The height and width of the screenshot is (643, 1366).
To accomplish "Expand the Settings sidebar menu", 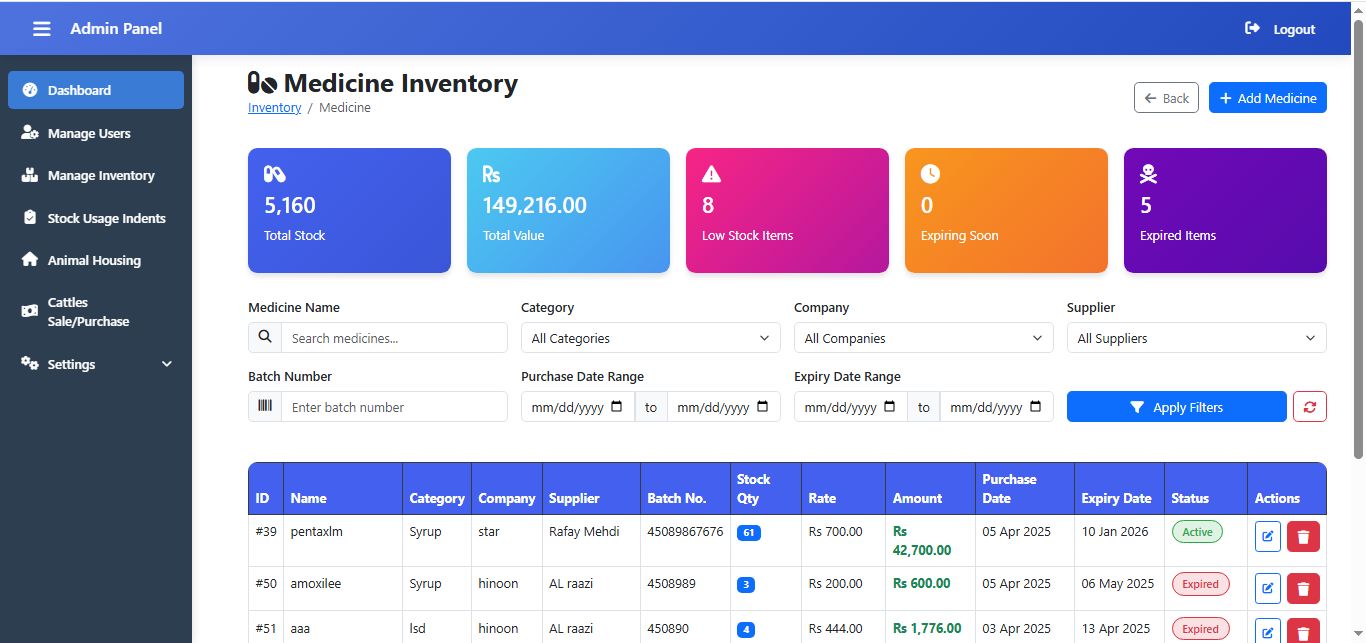I will 96,364.
